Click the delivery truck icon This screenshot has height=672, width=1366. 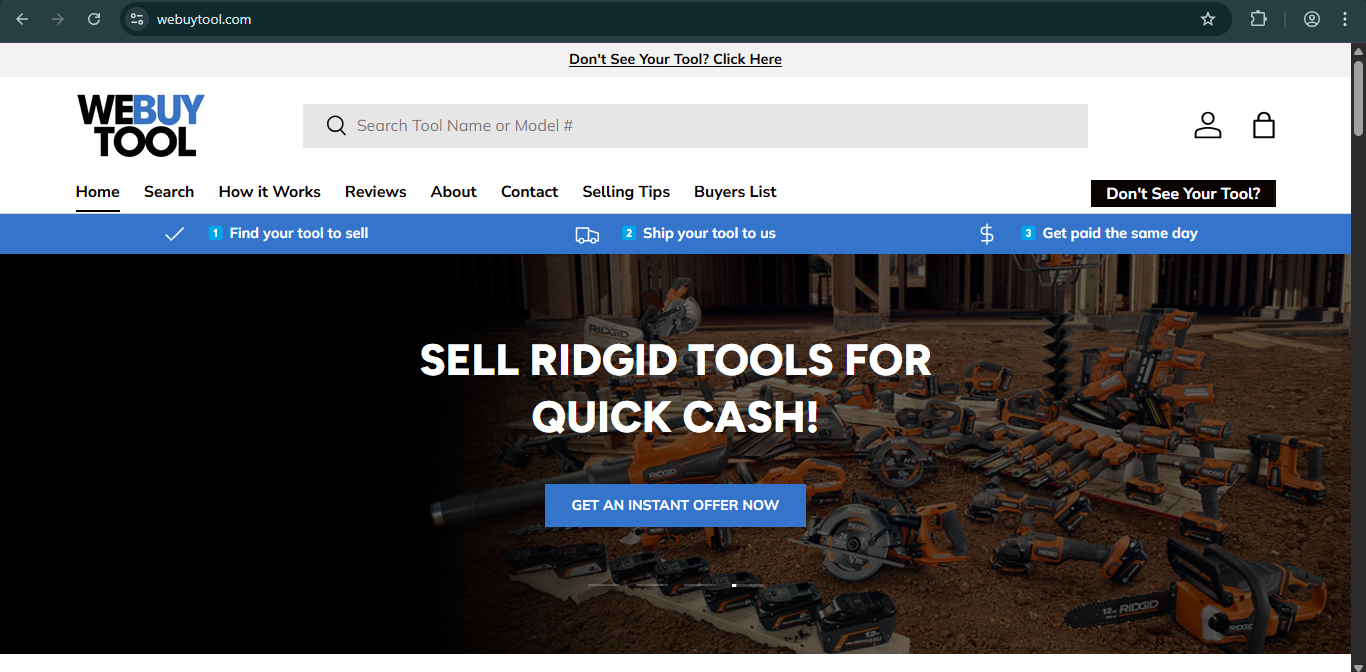coord(587,235)
